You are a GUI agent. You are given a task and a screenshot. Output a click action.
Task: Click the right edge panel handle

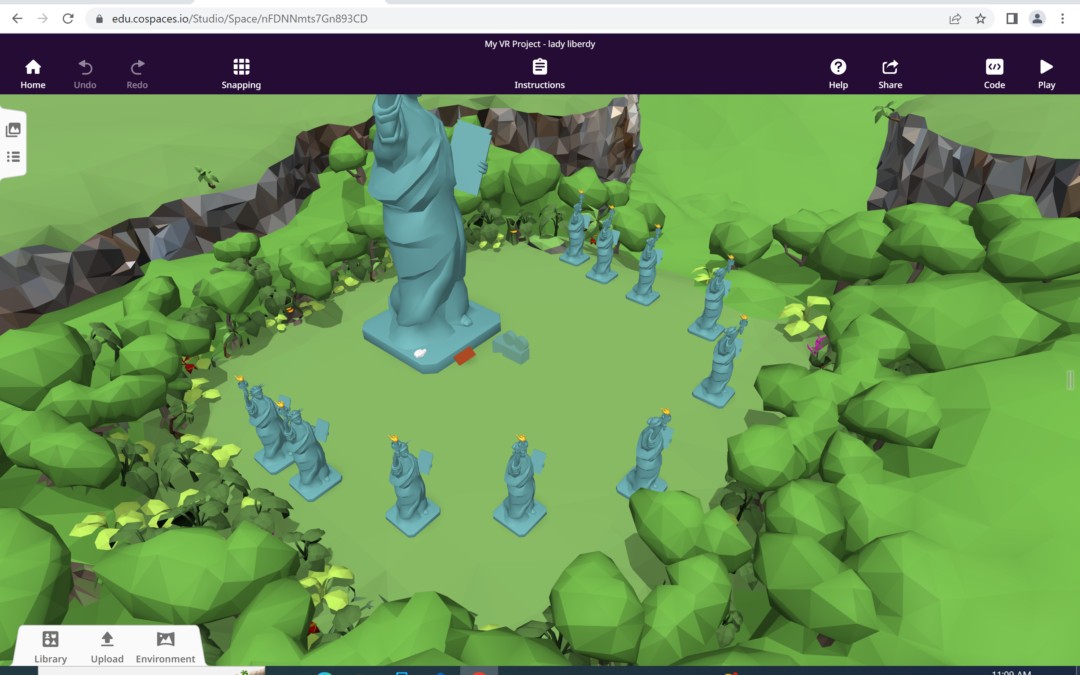[1070, 380]
